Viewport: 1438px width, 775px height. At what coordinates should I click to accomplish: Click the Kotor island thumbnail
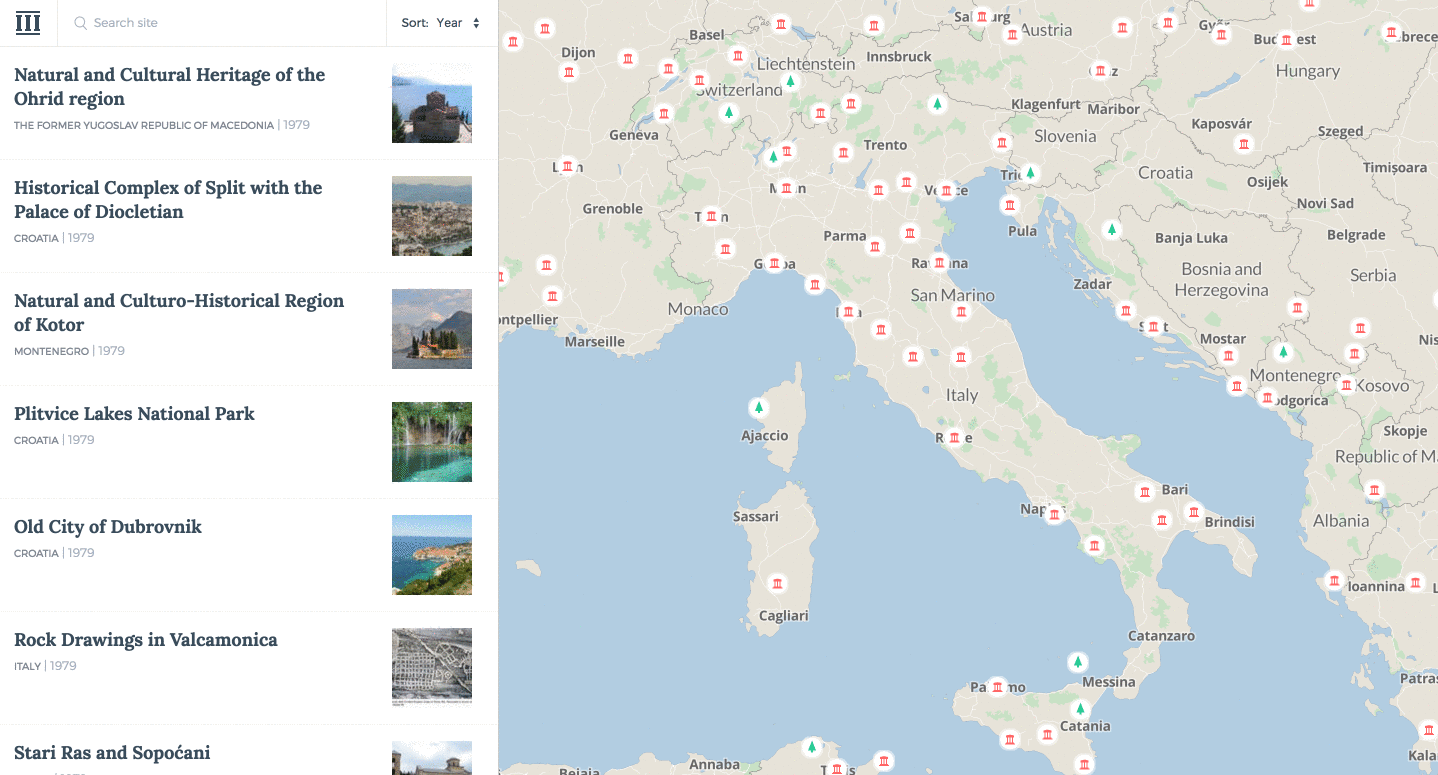tap(432, 329)
